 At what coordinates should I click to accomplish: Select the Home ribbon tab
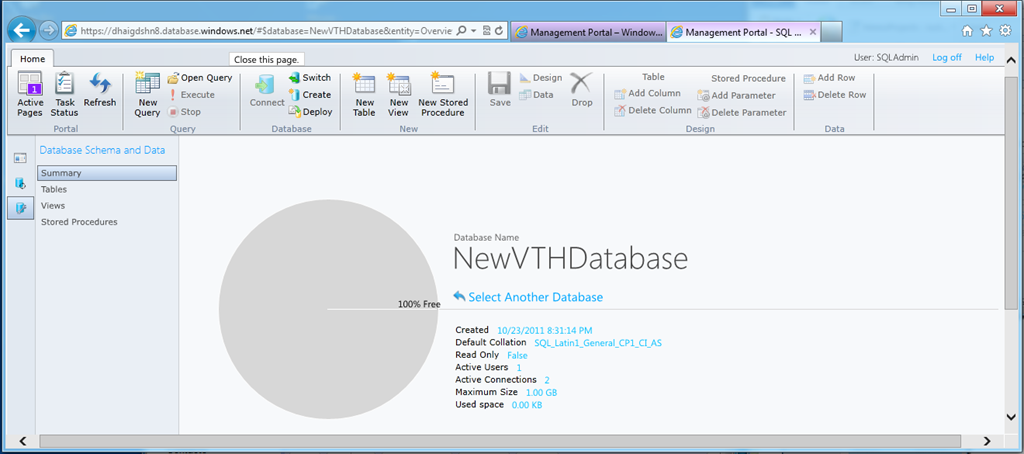point(32,59)
